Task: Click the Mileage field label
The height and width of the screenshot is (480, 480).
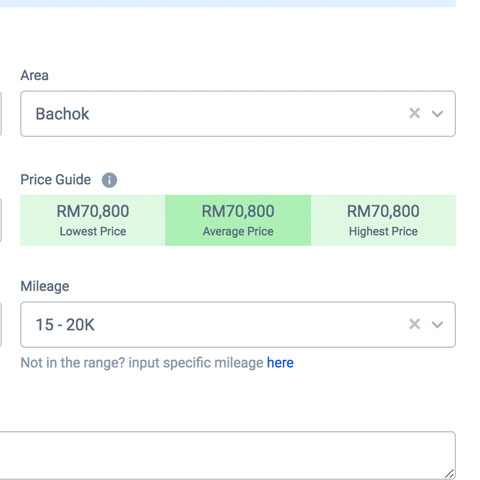Action: tap(45, 286)
